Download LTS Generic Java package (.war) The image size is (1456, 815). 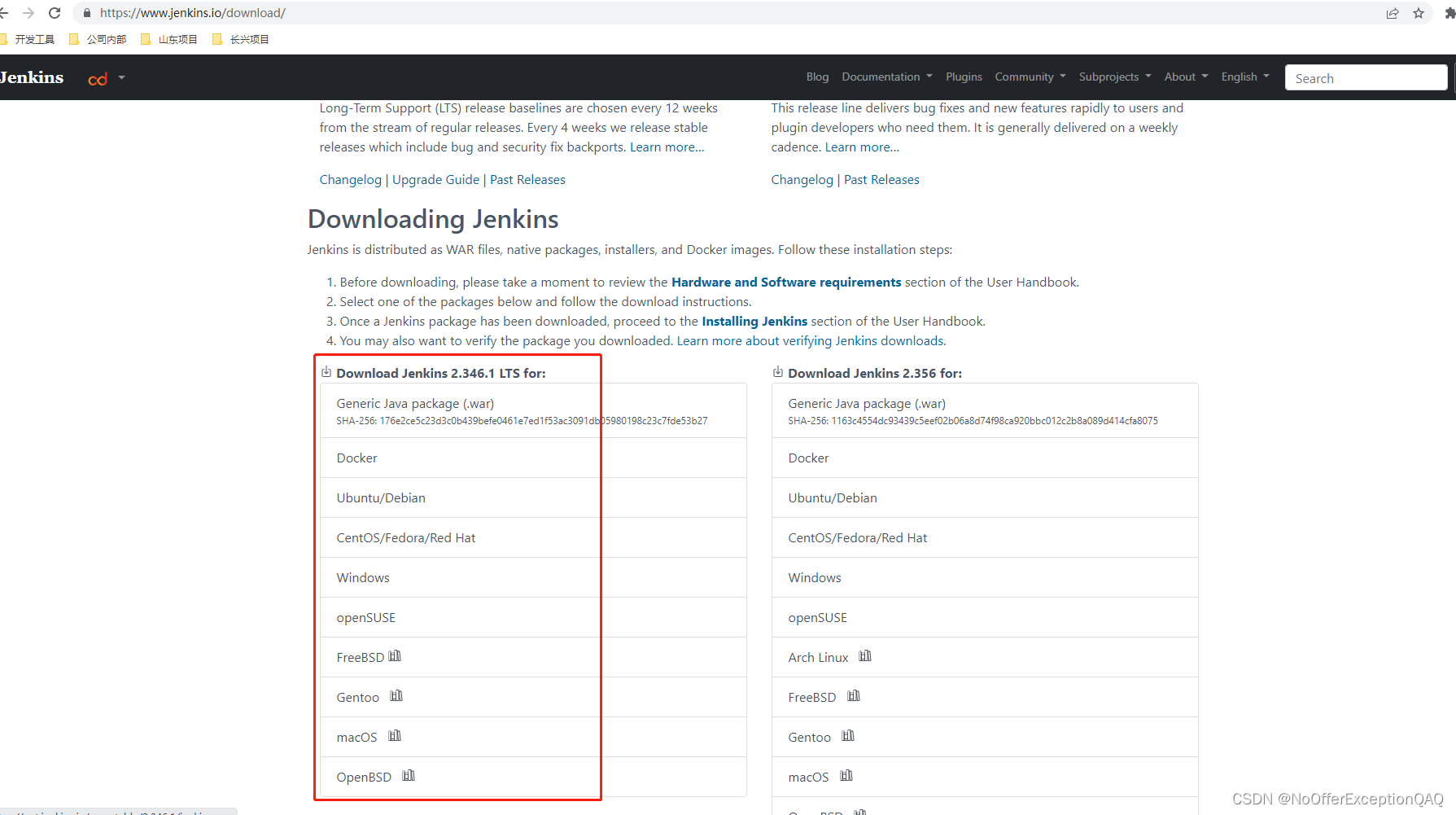point(533,411)
